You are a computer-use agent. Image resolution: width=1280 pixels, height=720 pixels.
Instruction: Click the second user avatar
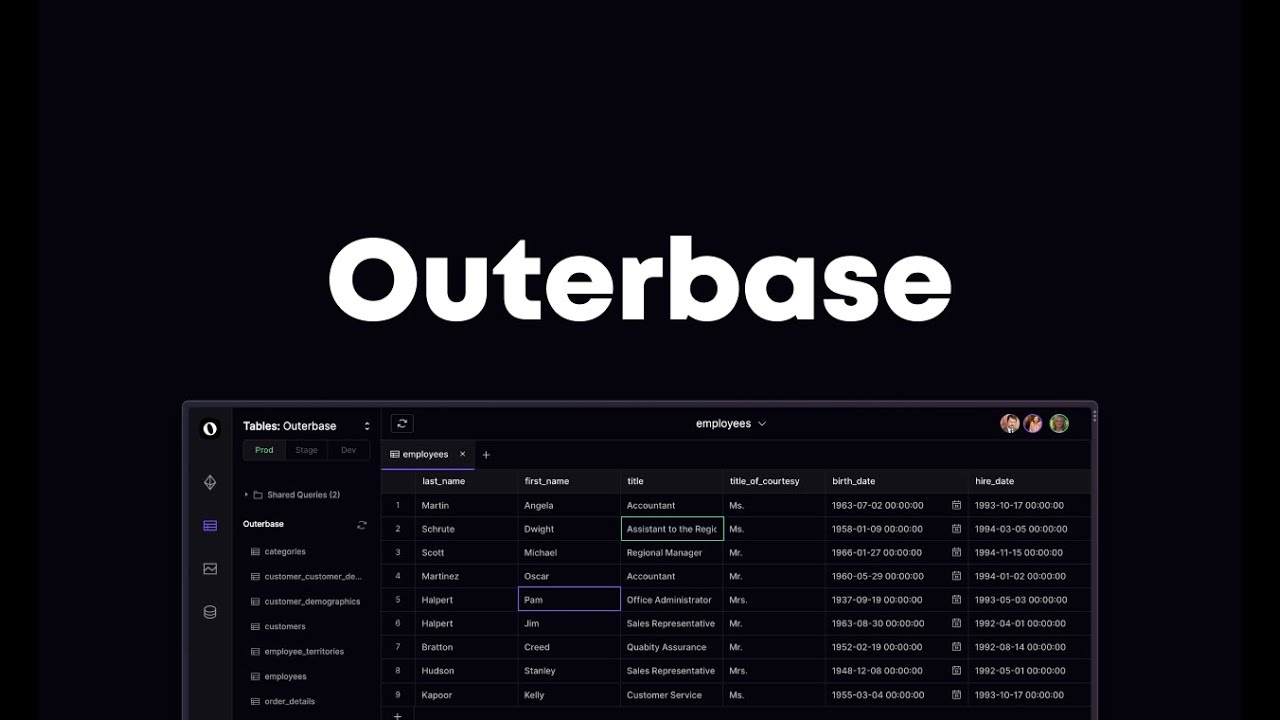pos(1033,424)
